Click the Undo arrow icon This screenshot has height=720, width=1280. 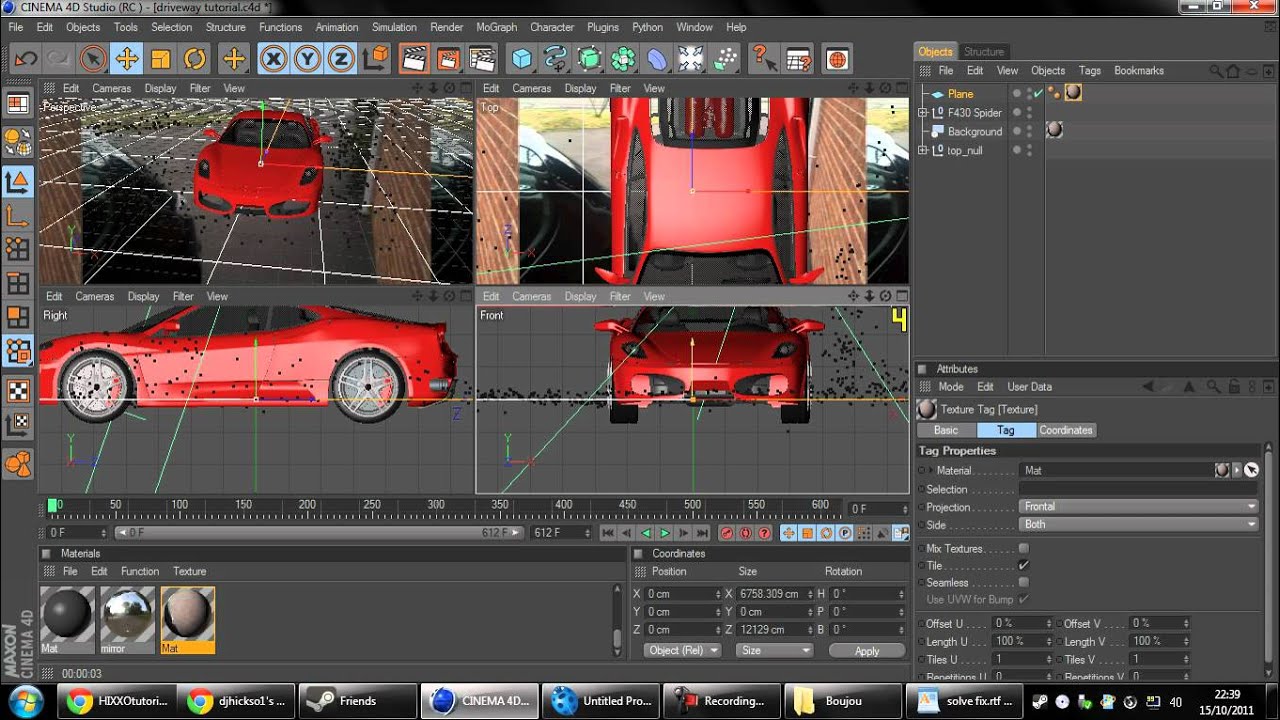tap(26, 59)
